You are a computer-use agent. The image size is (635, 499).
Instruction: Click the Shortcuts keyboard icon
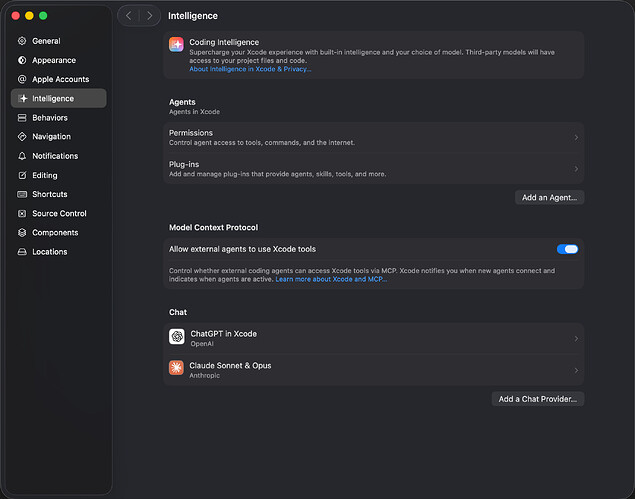(22, 194)
